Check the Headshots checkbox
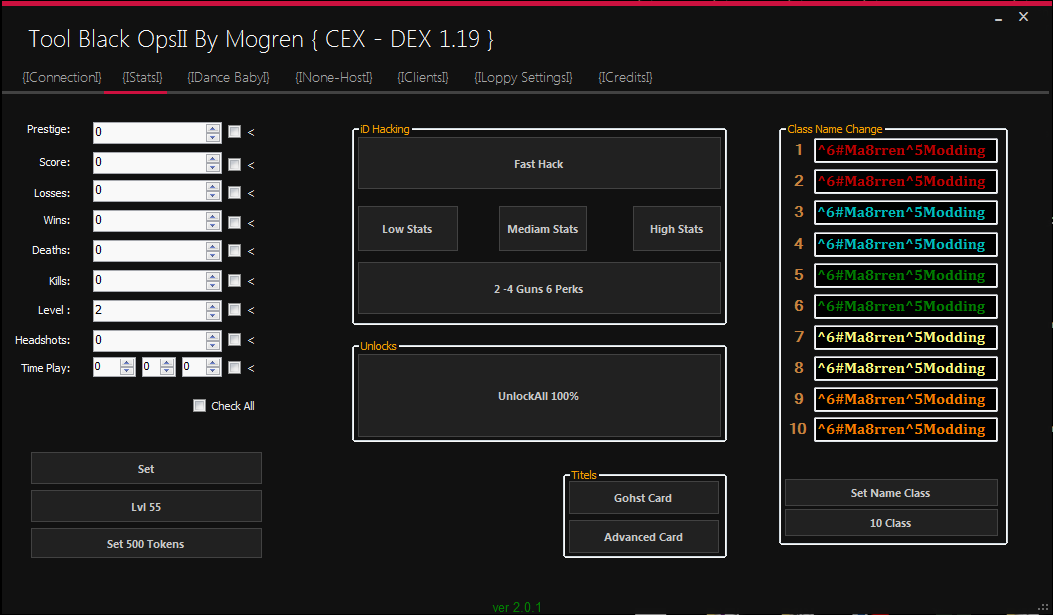 234,341
